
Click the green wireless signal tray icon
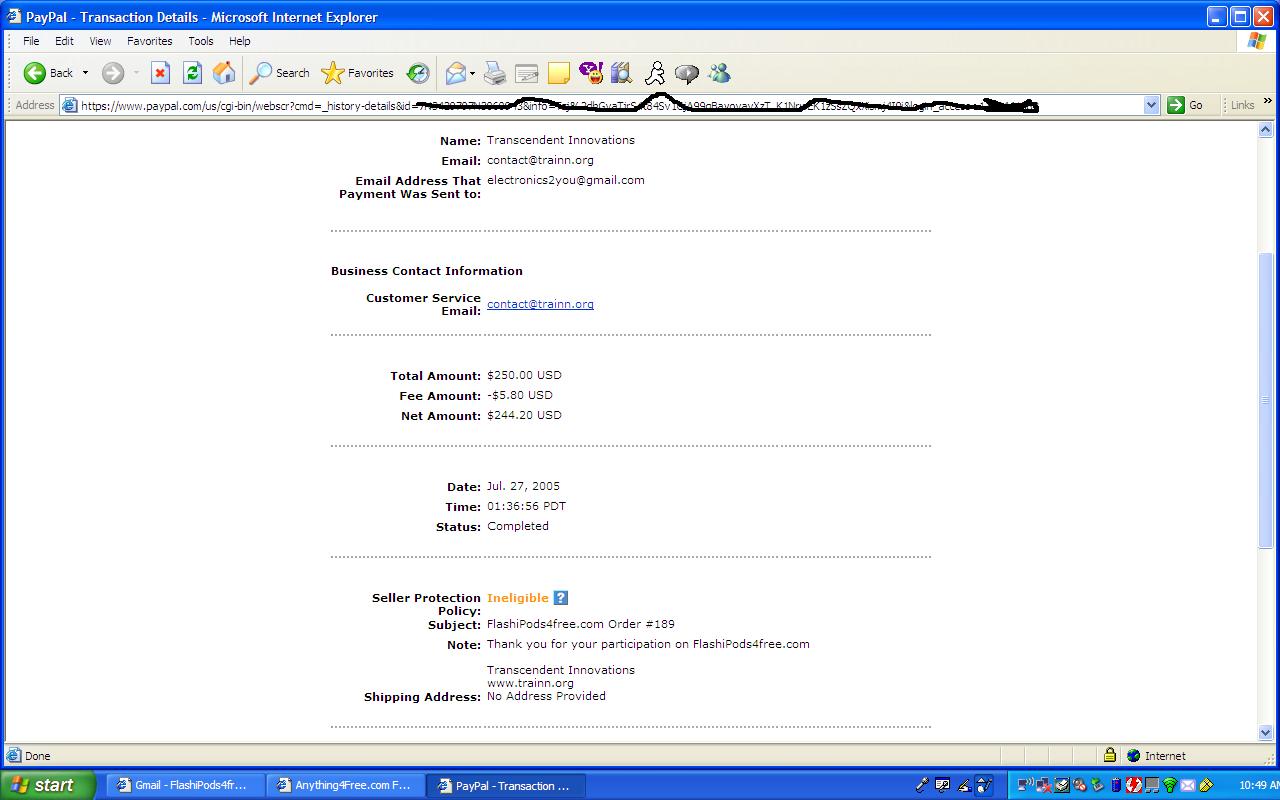click(1169, 785)
